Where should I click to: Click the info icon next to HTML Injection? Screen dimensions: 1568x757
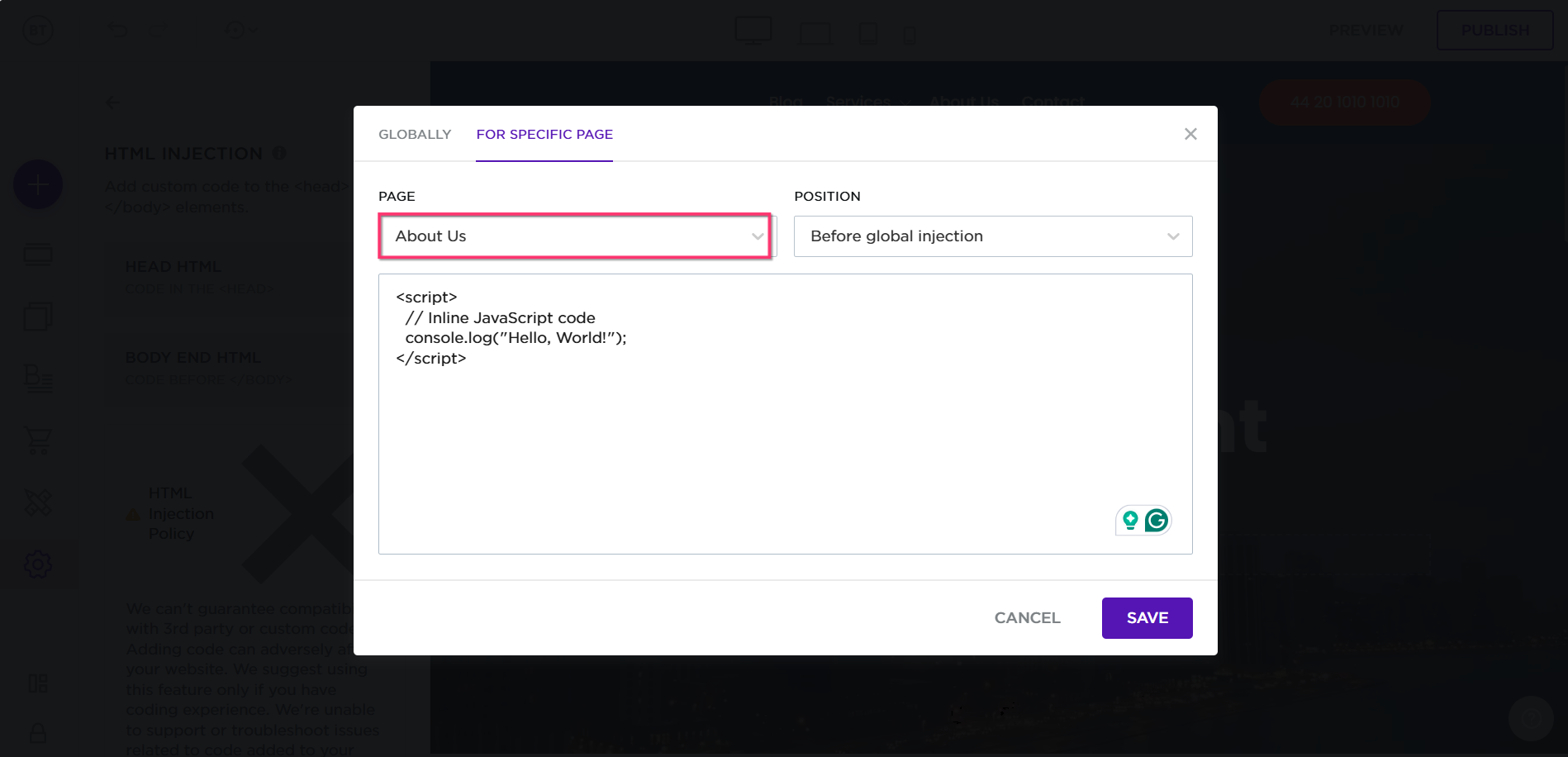click(x=279, y=154)
